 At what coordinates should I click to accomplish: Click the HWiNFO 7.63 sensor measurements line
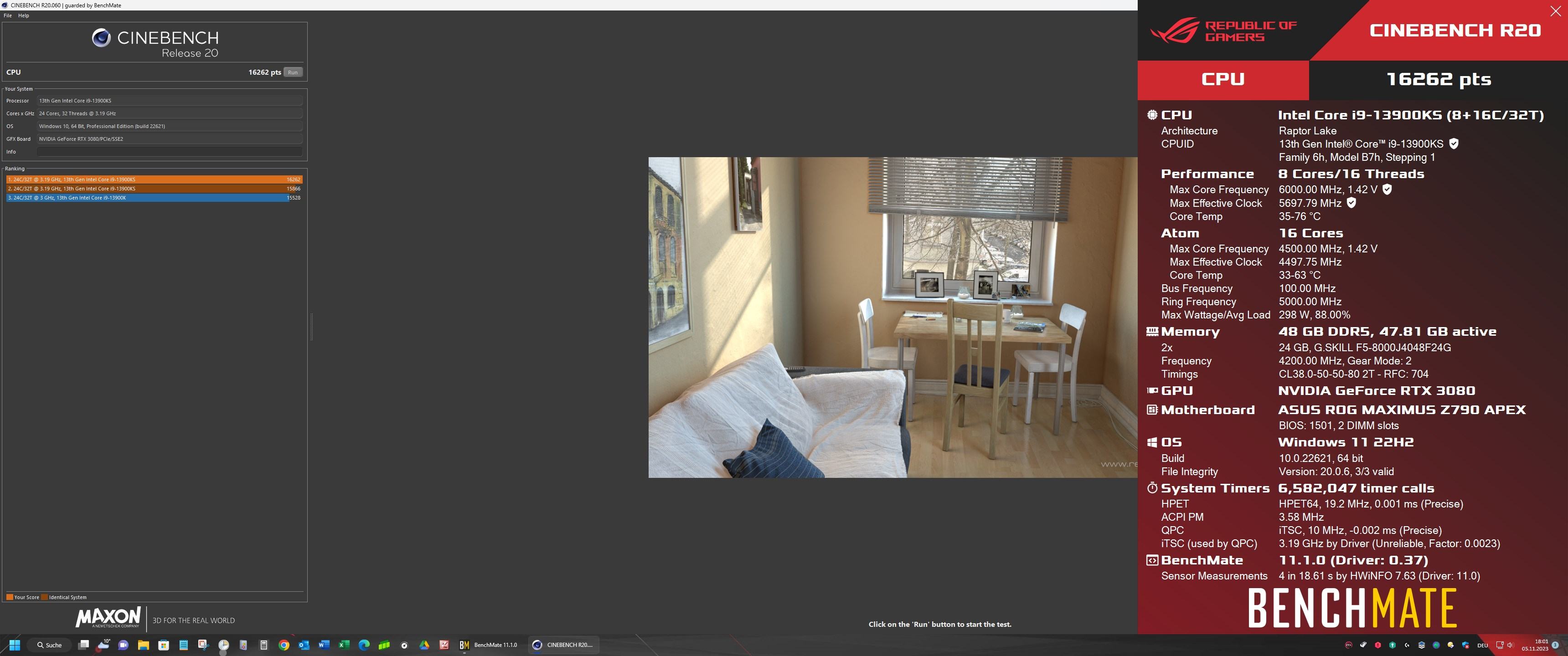point(1379,576)
